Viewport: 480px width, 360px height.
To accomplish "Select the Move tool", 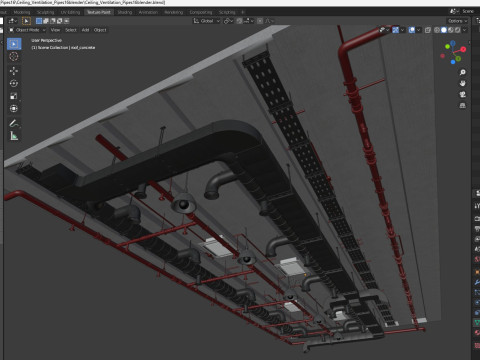I will [x=14, y=71].
